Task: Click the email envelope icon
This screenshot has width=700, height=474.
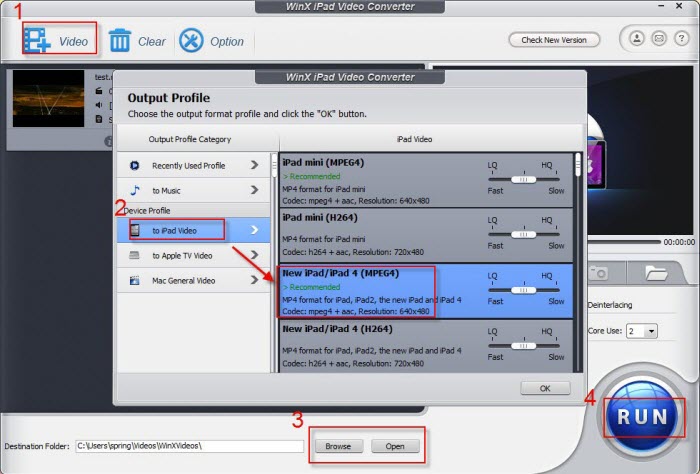Action: [x=659, y=39]
